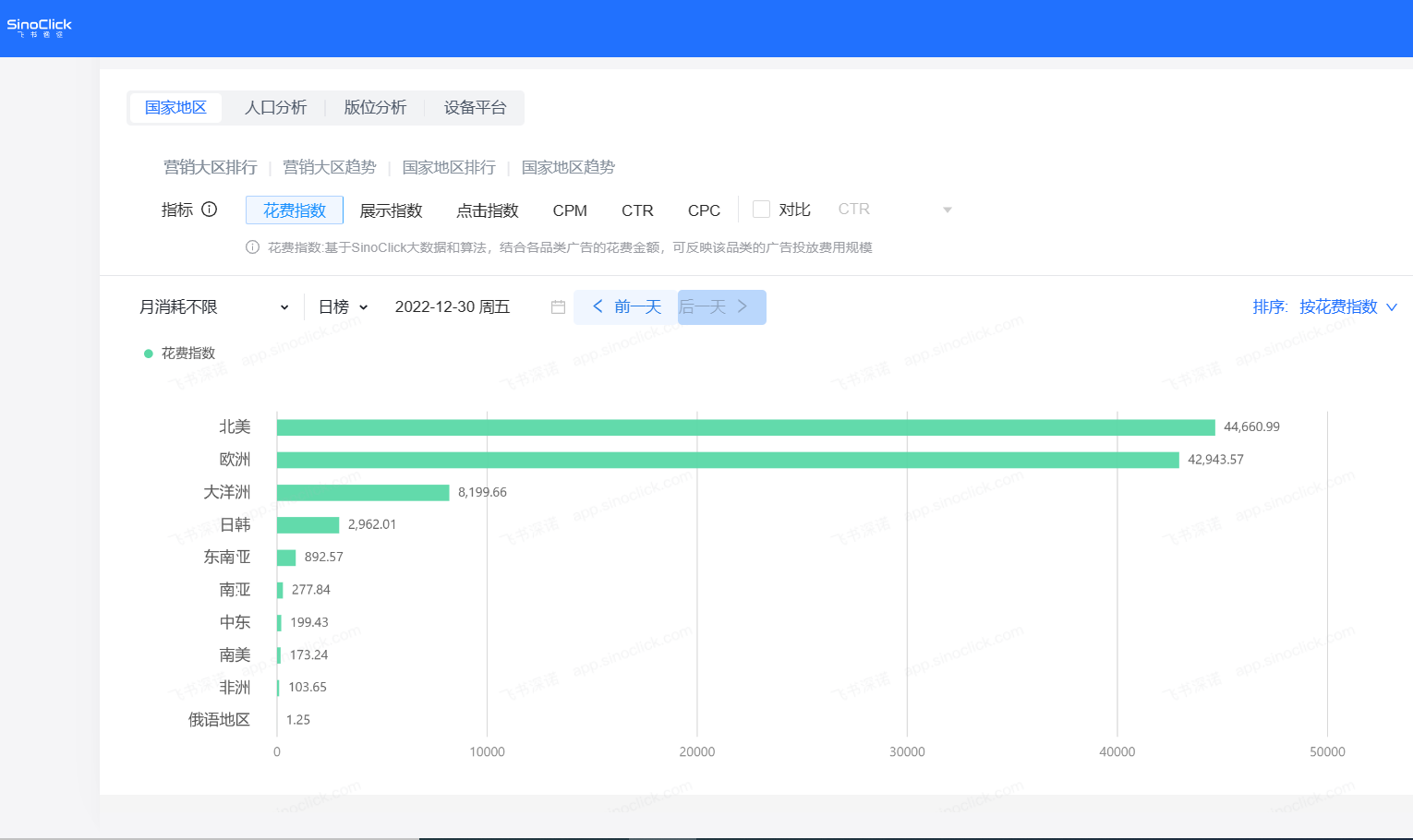This screenshot has width=1413, height=840.
Task: Select the 展示指数 metric
Action: click(391, 210)
